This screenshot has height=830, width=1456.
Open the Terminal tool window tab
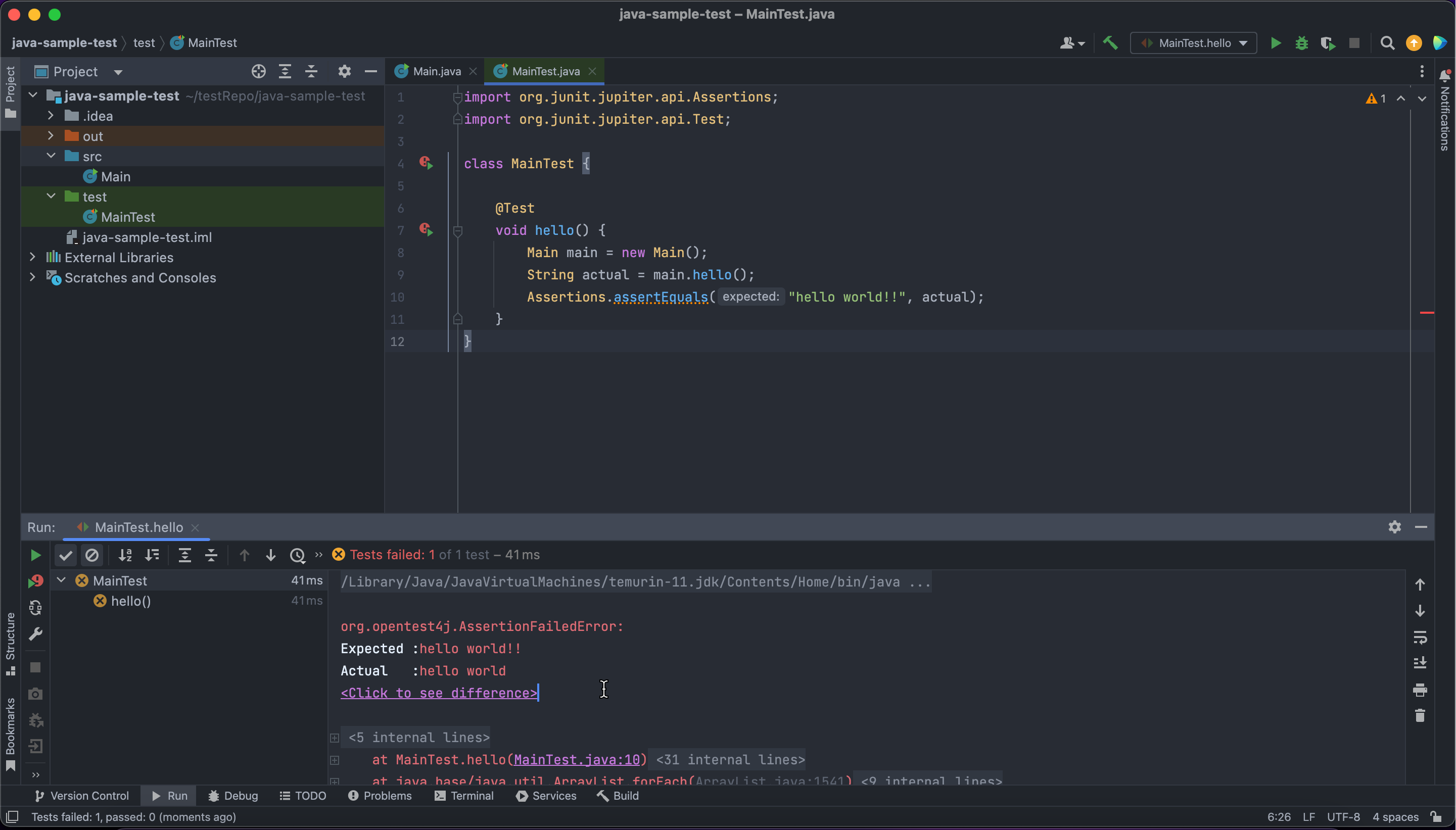coord(464,796)
